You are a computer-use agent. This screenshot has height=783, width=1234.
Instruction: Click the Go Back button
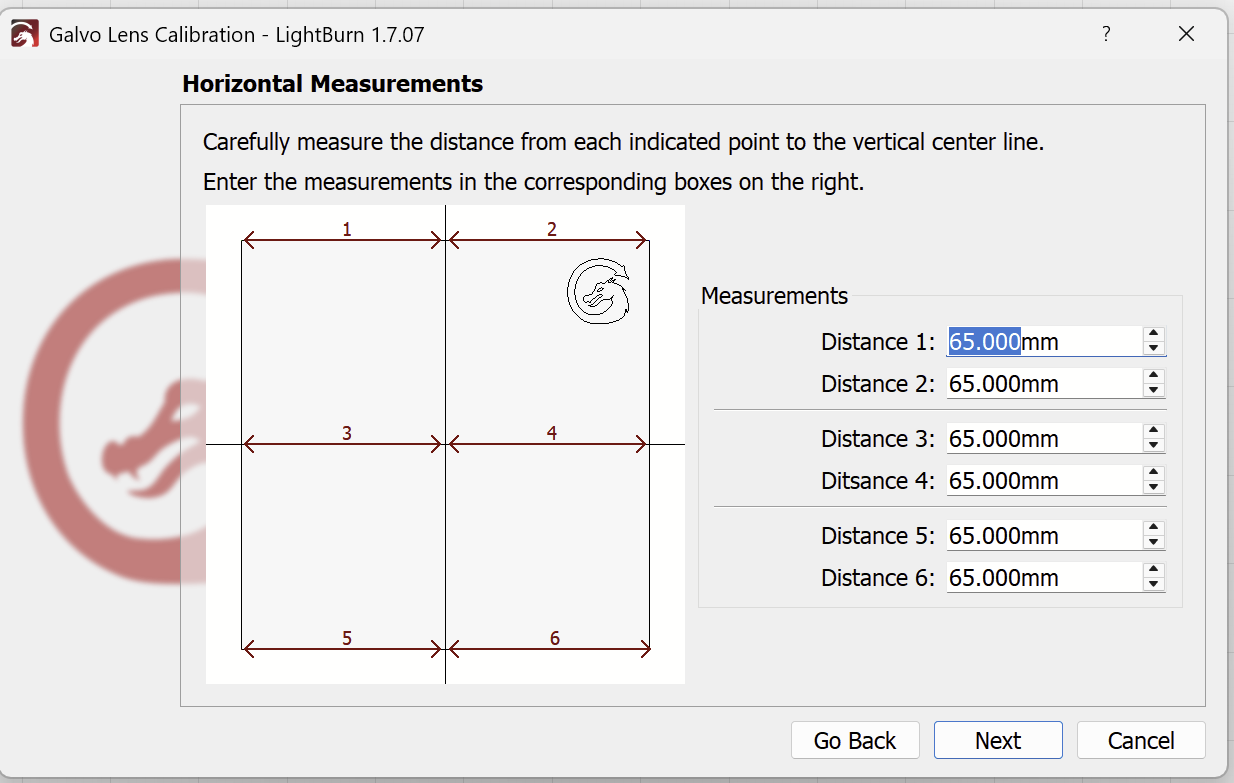pyautogui.click(x=855, y=740)
